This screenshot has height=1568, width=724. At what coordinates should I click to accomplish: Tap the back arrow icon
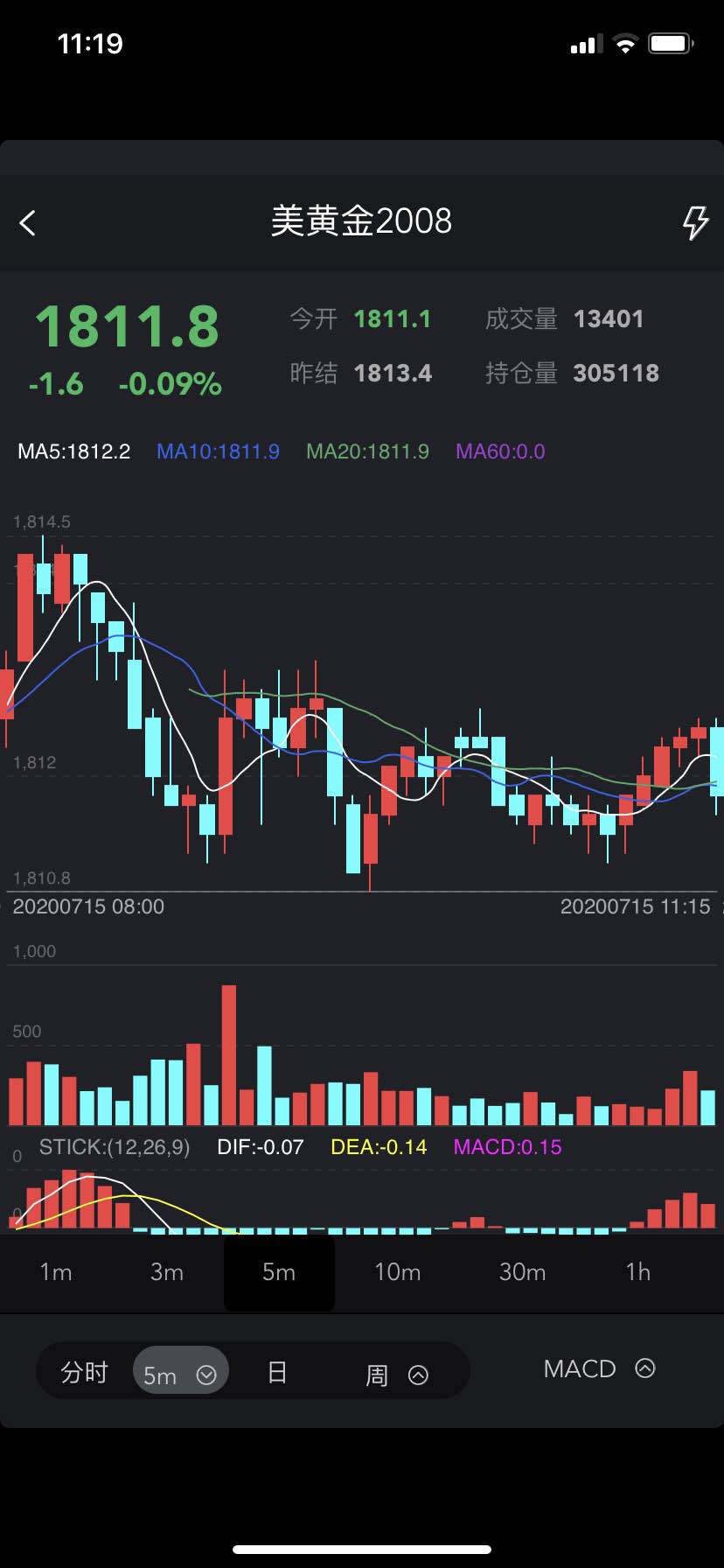click(x=28, y=223)
